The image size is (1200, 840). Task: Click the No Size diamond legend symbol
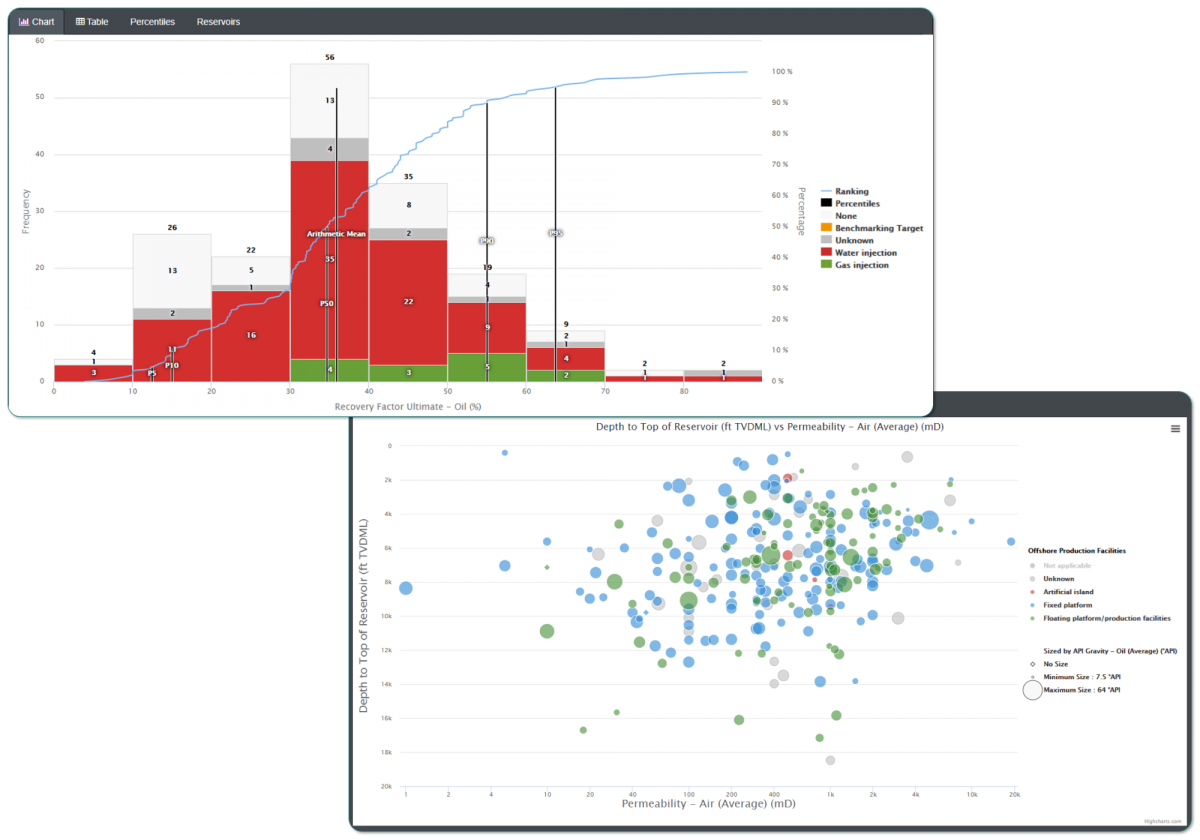pos(1032,663)
